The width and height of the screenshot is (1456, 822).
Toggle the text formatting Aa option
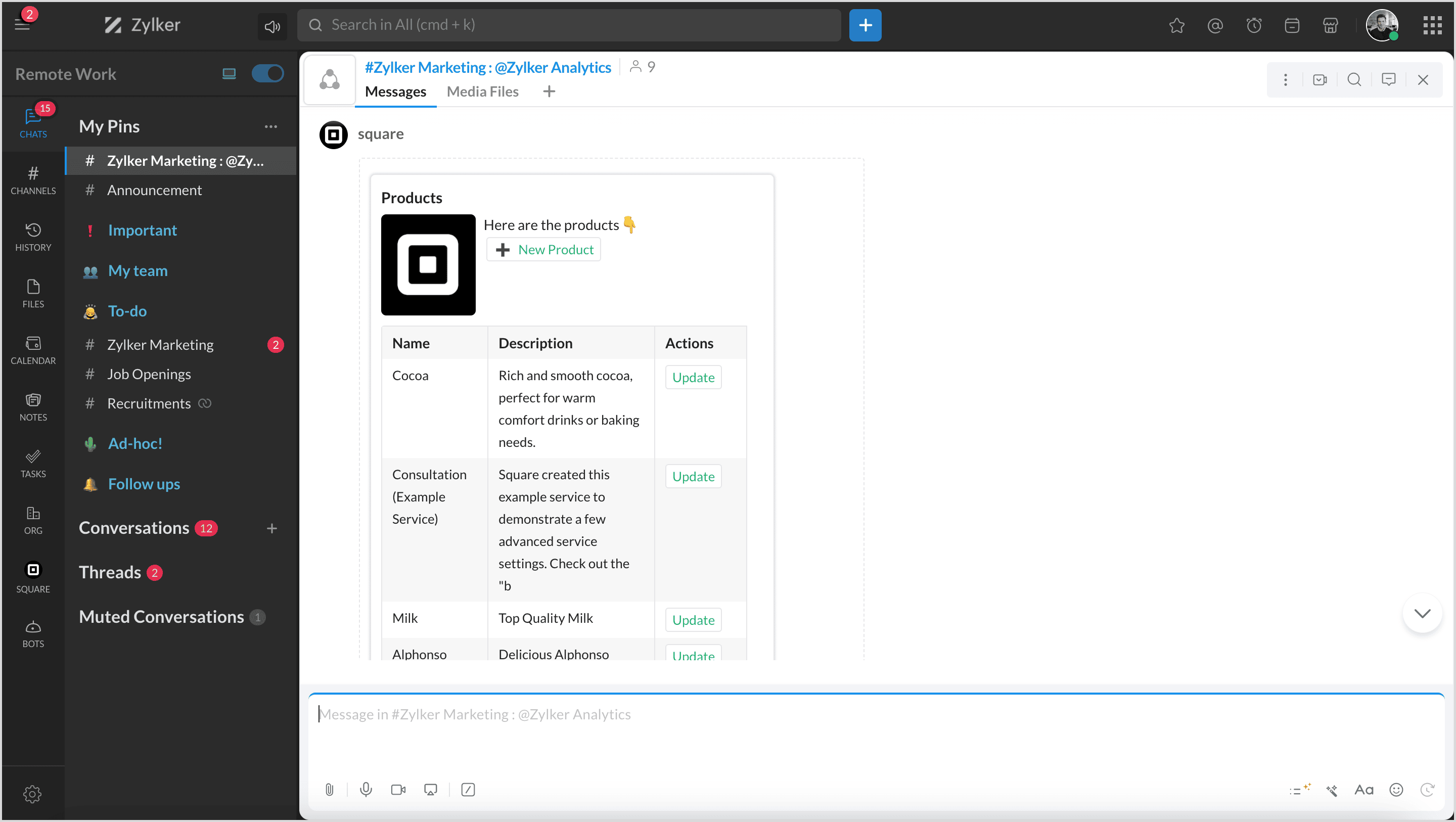pyautogui.click(x=1363, y=790)
